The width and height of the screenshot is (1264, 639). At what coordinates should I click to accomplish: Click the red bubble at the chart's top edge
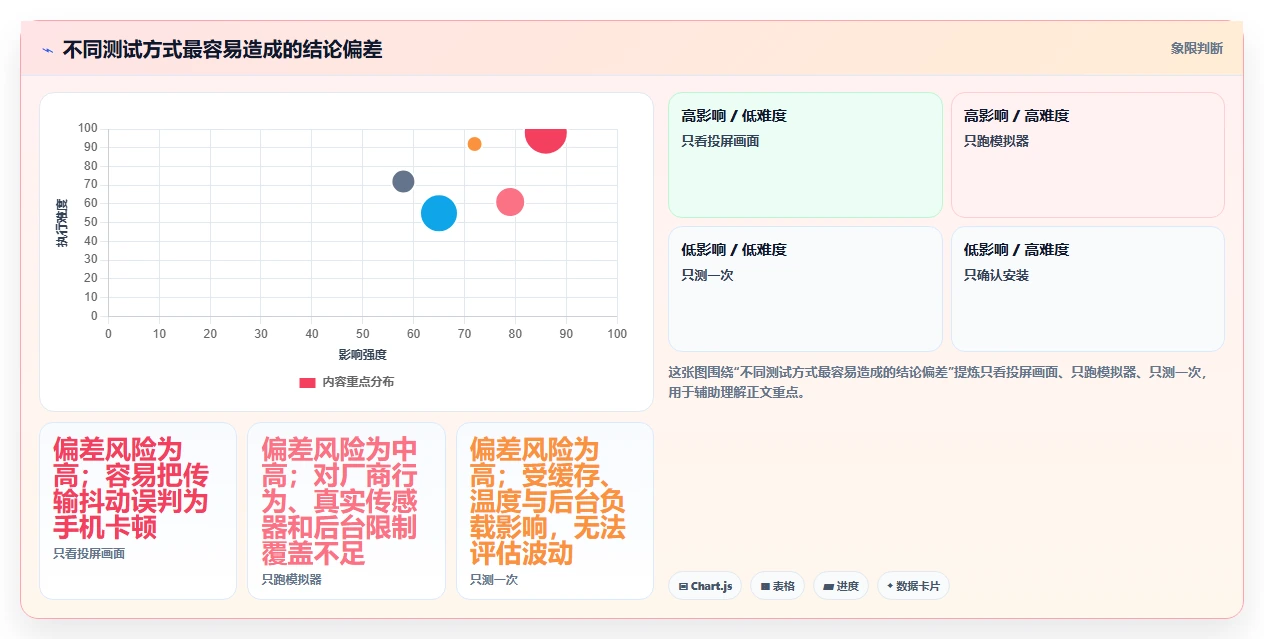[546, 141]
